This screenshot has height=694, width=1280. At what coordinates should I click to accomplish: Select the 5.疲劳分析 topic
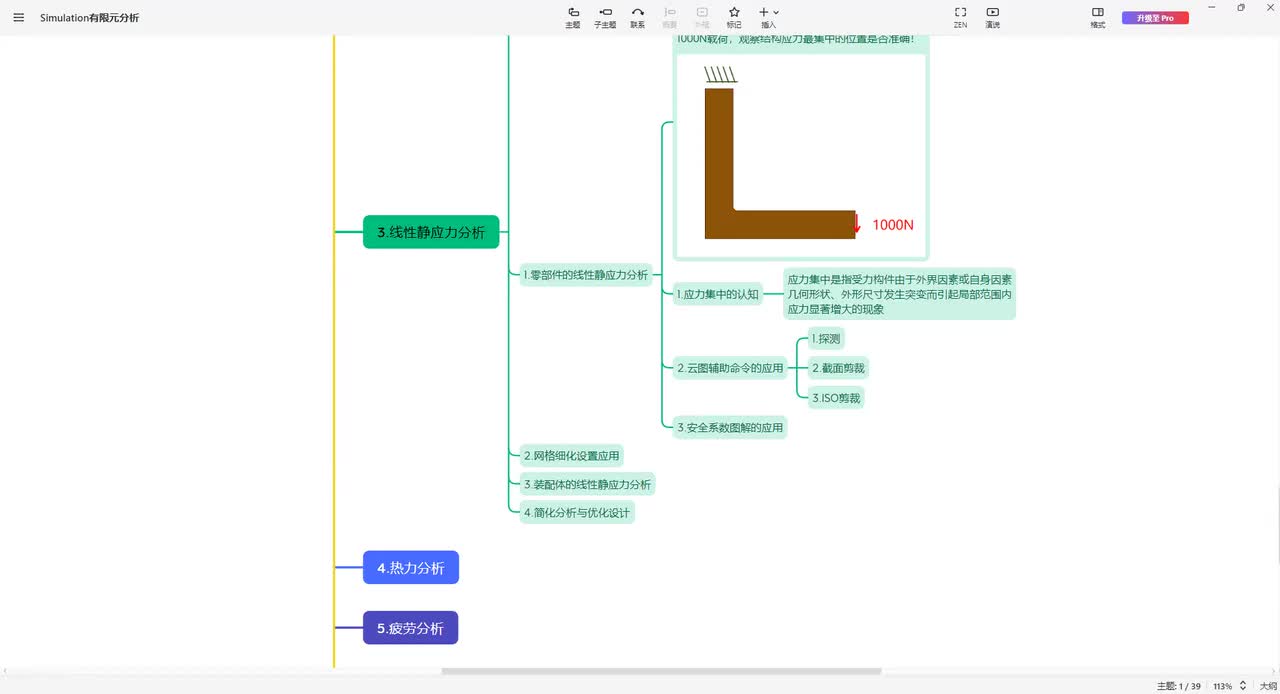[411, 628]
